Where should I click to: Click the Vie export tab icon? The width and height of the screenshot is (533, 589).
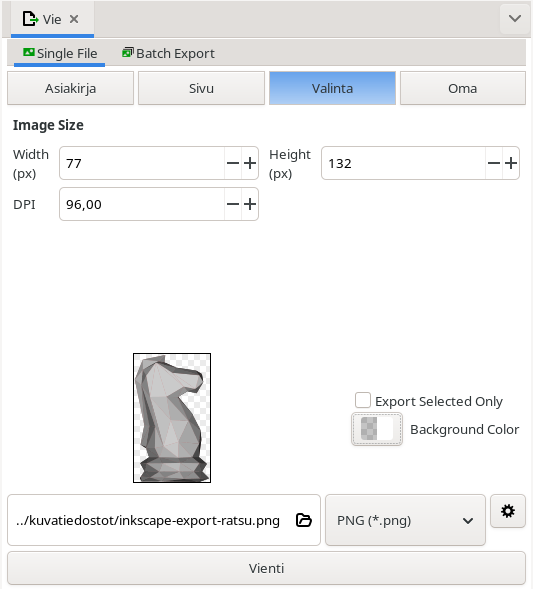coord(30,19)
